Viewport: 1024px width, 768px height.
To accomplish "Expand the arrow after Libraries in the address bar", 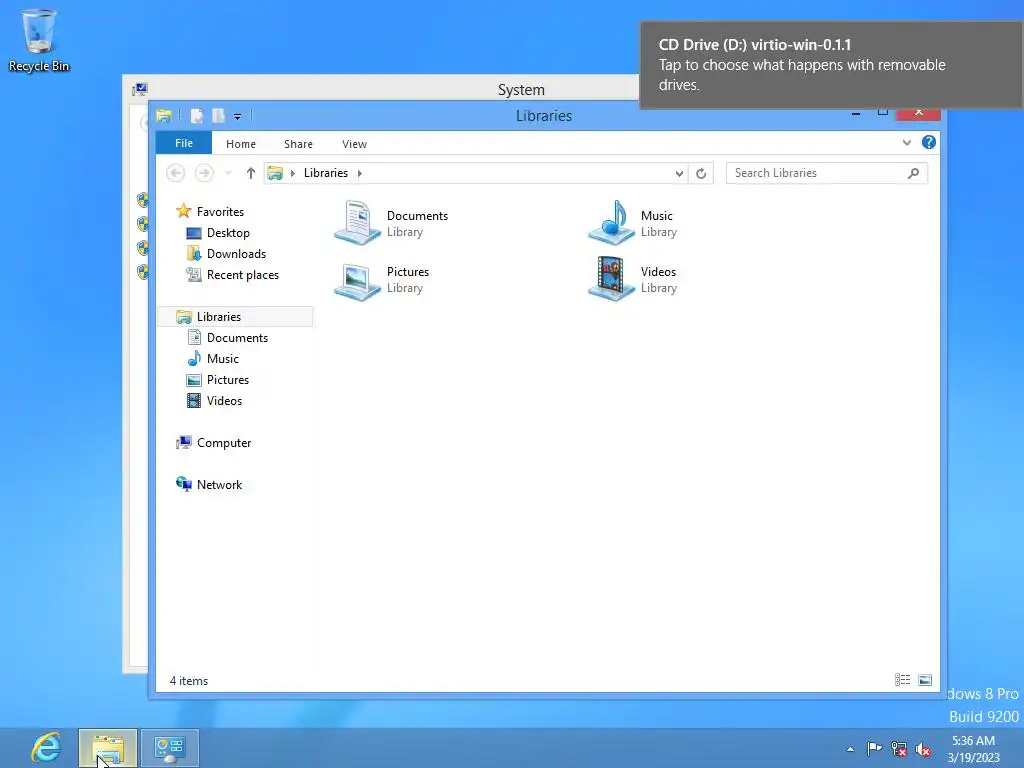I will (x=359, y=173).
